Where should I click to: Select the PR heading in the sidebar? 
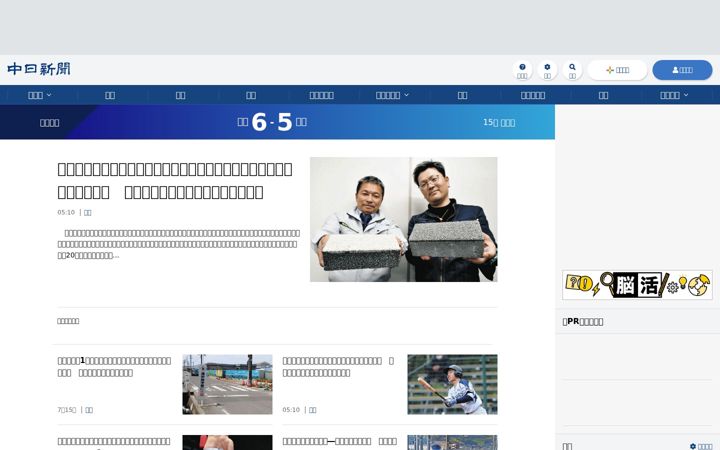point(583,321)
